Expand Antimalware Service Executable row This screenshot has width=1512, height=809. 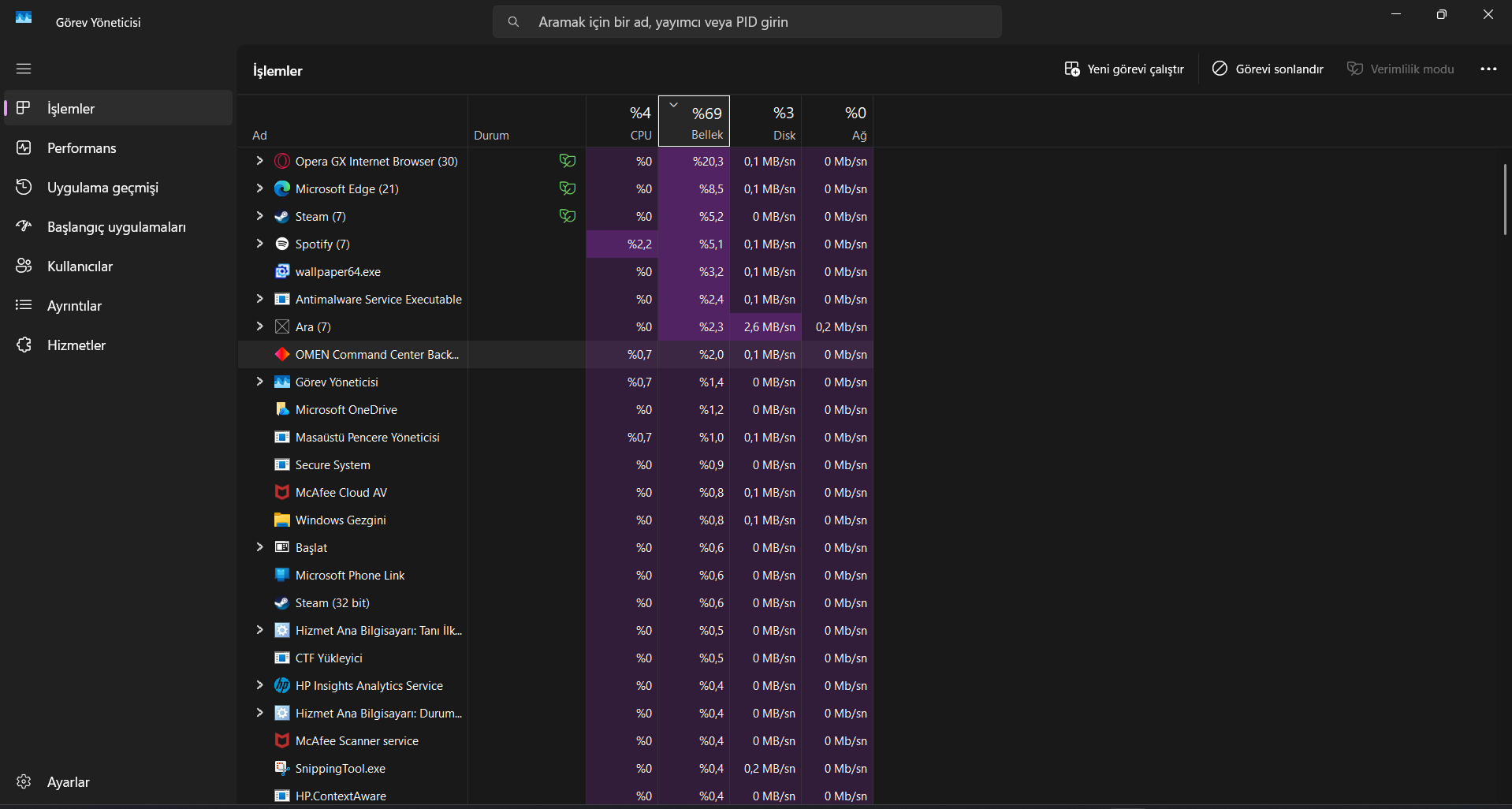(259, 299)
